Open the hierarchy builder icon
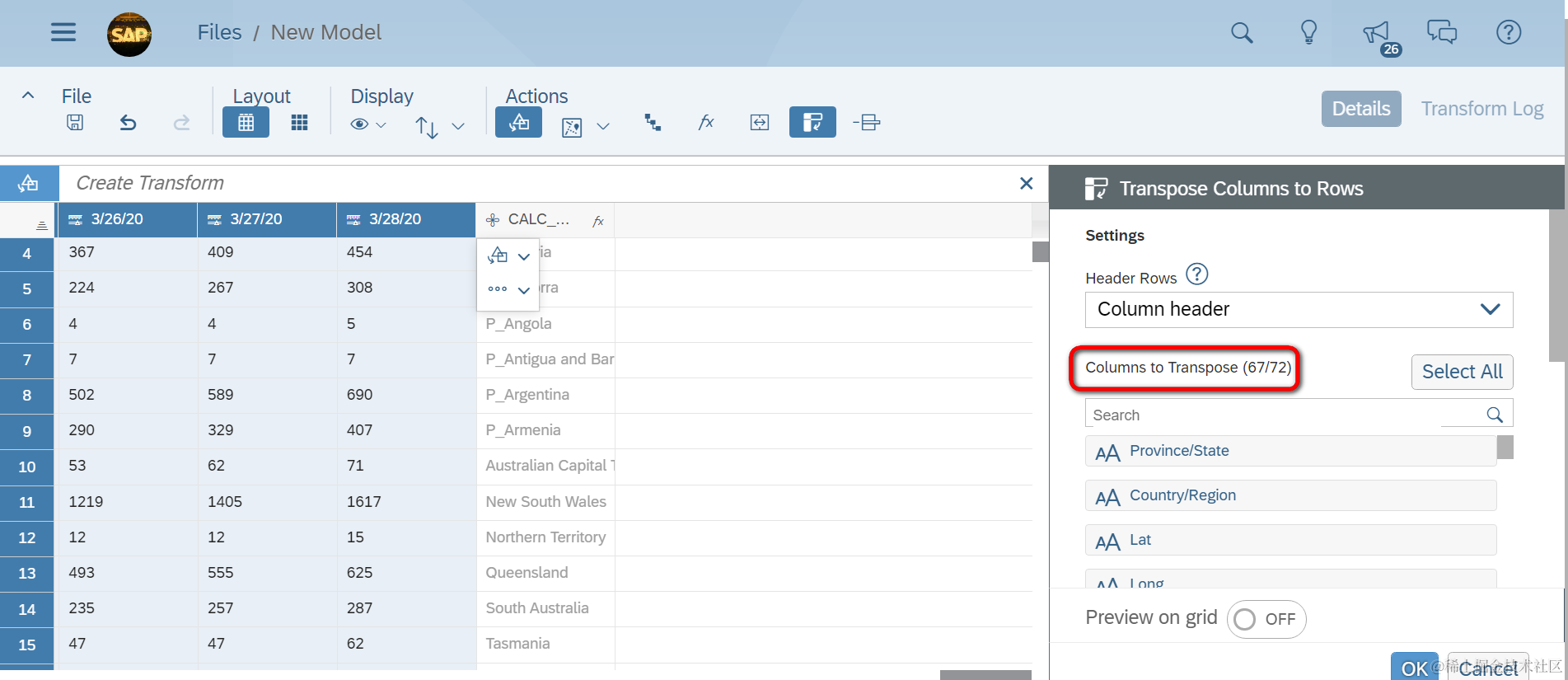 pos(653,123)
